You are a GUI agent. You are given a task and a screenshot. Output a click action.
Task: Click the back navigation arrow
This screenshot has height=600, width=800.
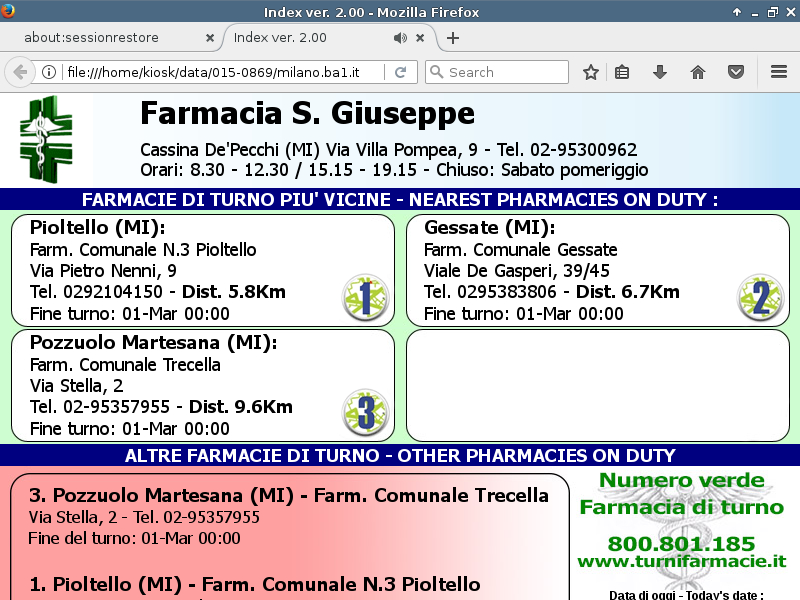point(19,72)
